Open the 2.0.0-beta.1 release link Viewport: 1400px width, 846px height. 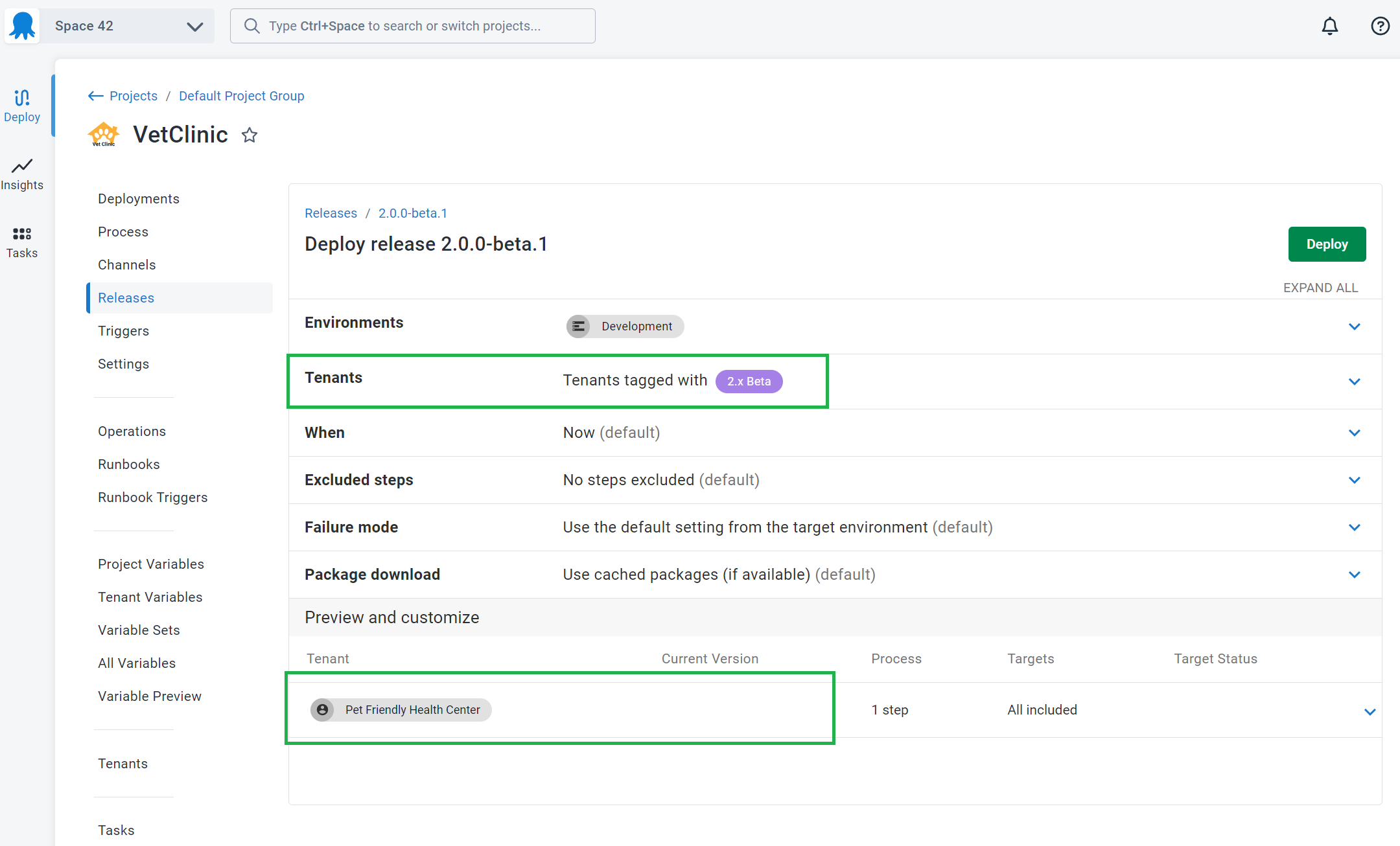click(413, 213)
